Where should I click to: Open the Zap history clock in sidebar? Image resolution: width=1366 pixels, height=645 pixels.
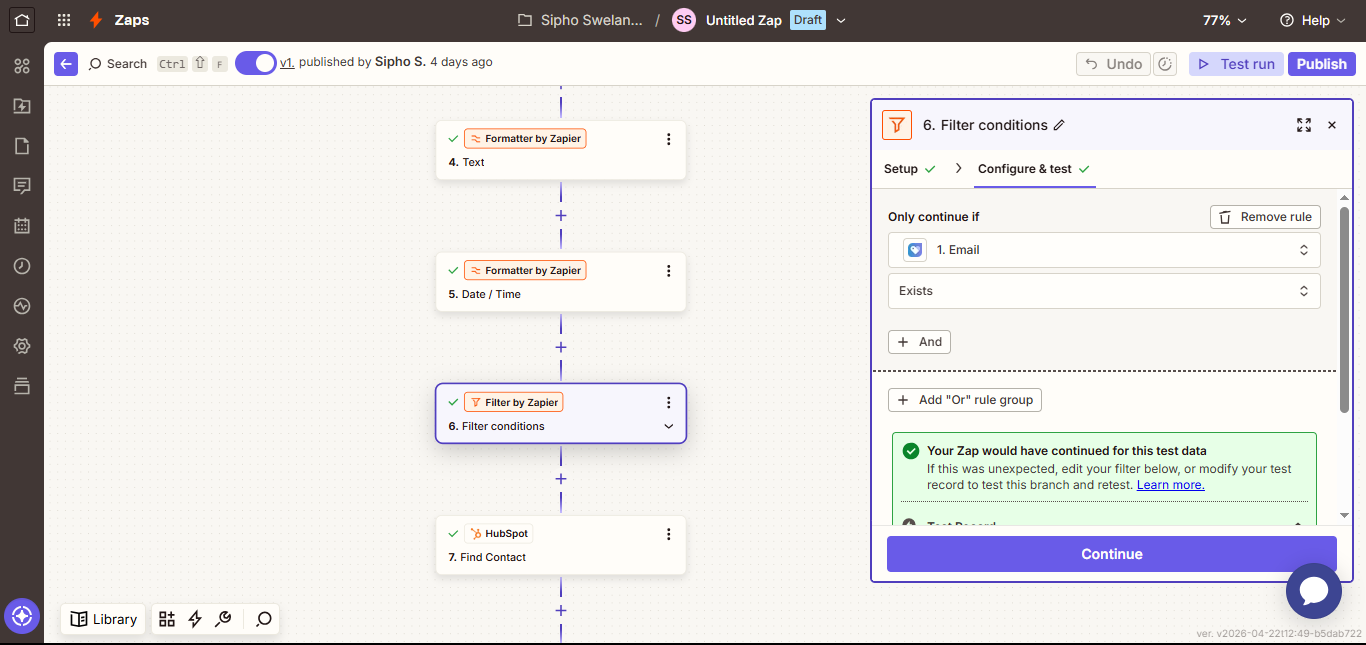point(22,266)
